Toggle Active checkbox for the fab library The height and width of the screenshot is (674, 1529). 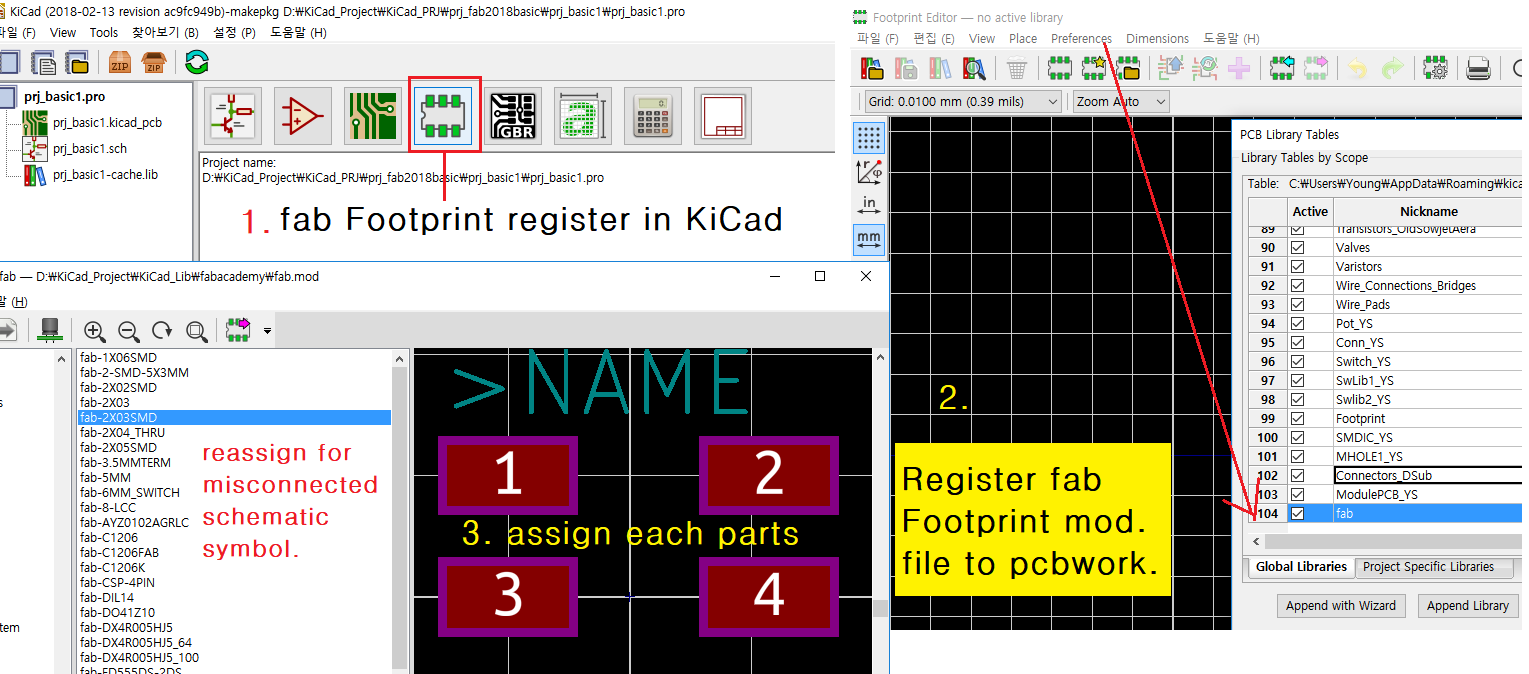click(1298, 514)
